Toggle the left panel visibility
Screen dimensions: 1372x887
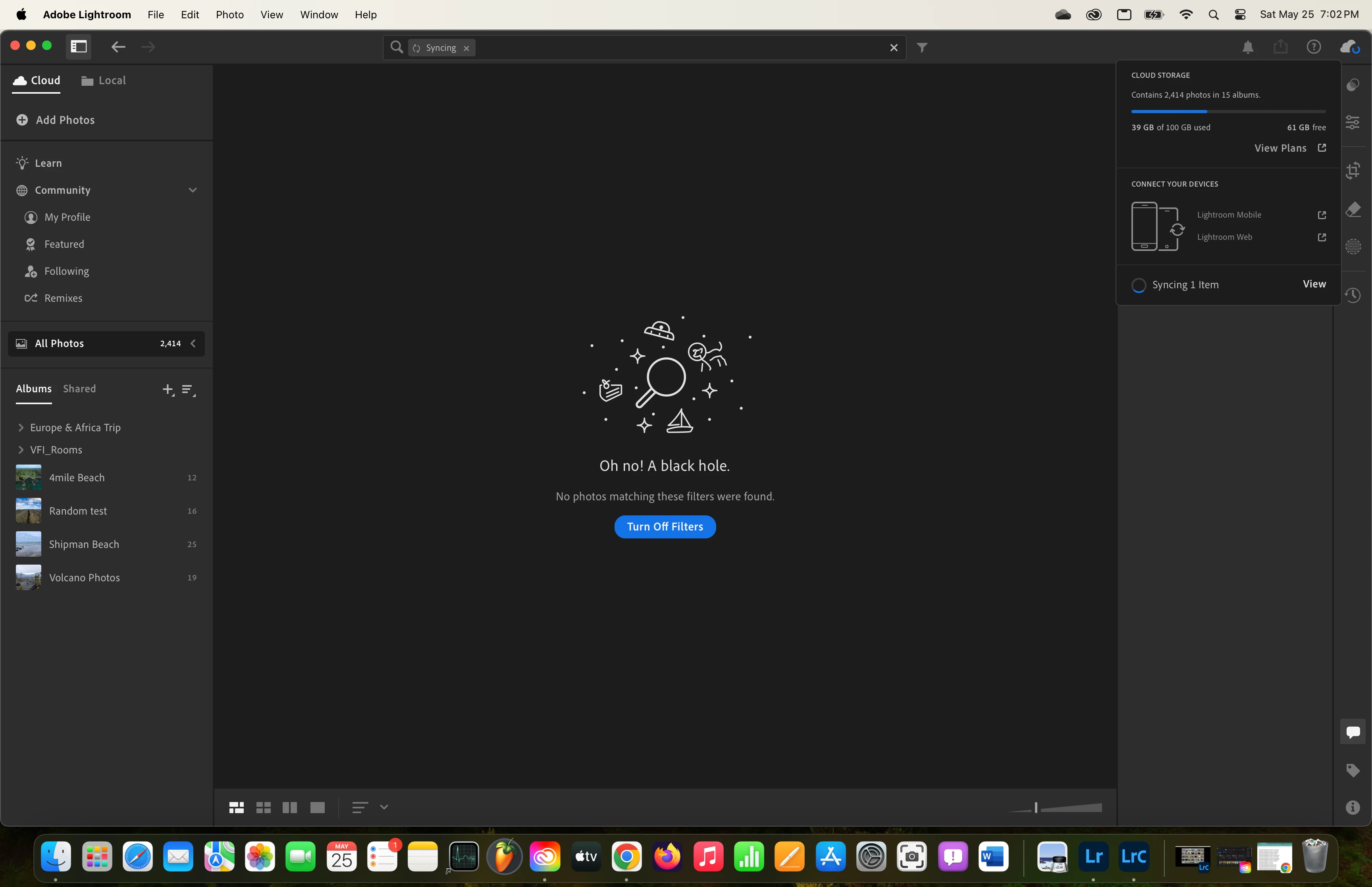coord(79,47)
